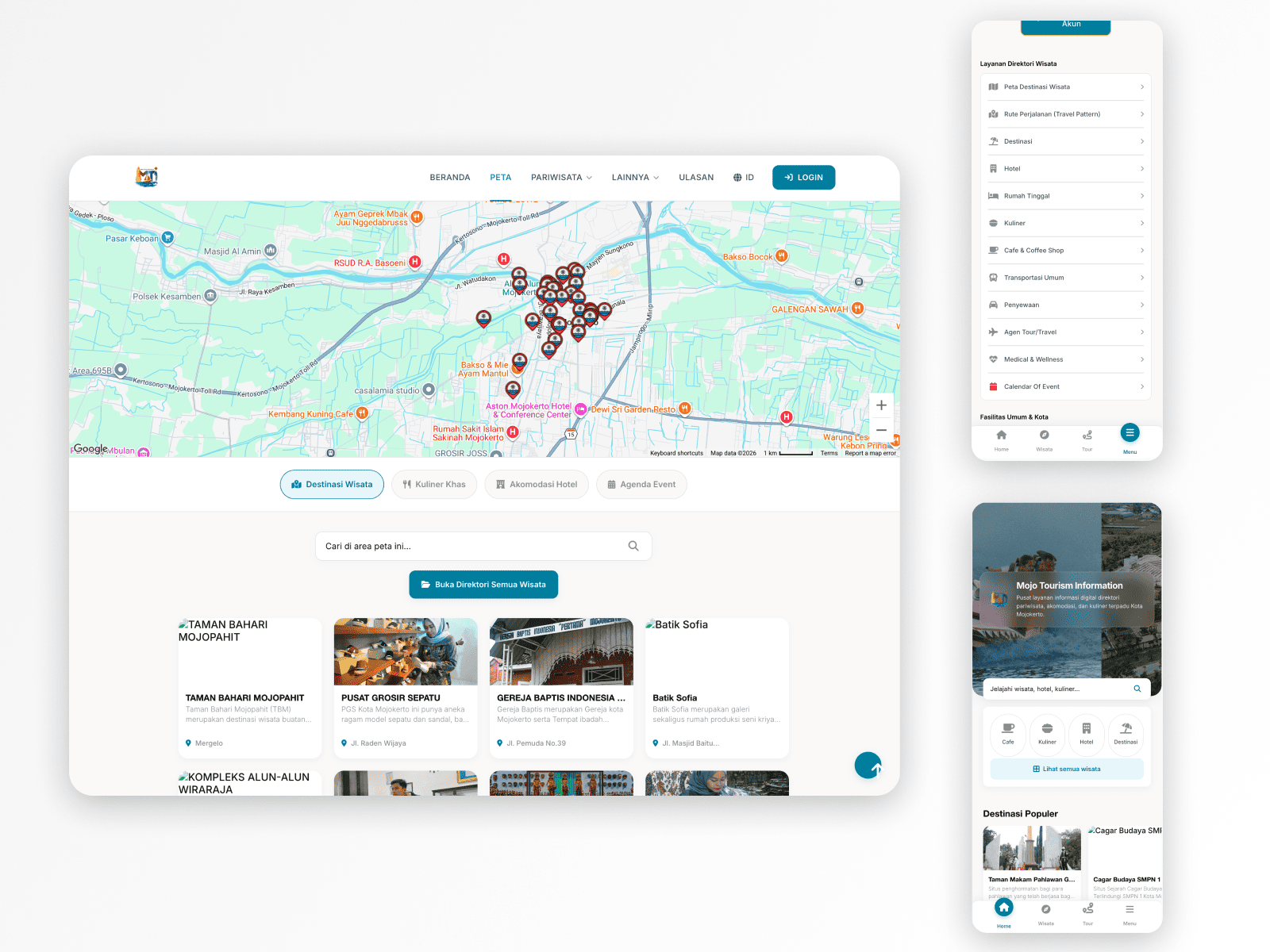This screenshot has width=1270, height=952.
Task: Click the Dewi Sri Garden Resto marker
Action: coord(684,409)
